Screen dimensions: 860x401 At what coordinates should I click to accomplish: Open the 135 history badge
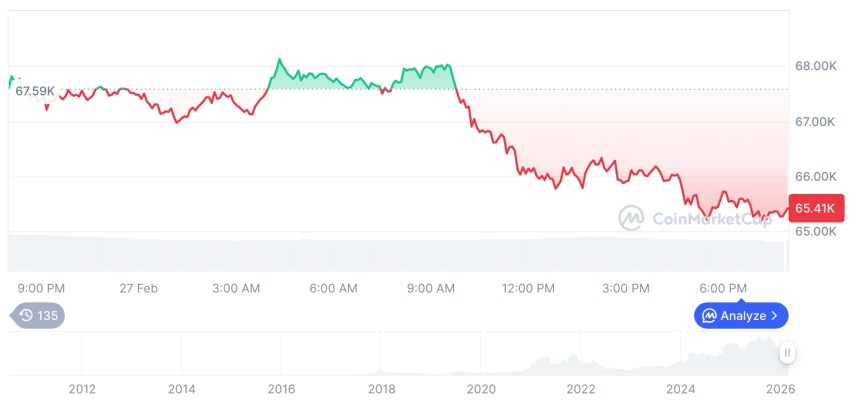pyautogui.click(x=39, y=316)
